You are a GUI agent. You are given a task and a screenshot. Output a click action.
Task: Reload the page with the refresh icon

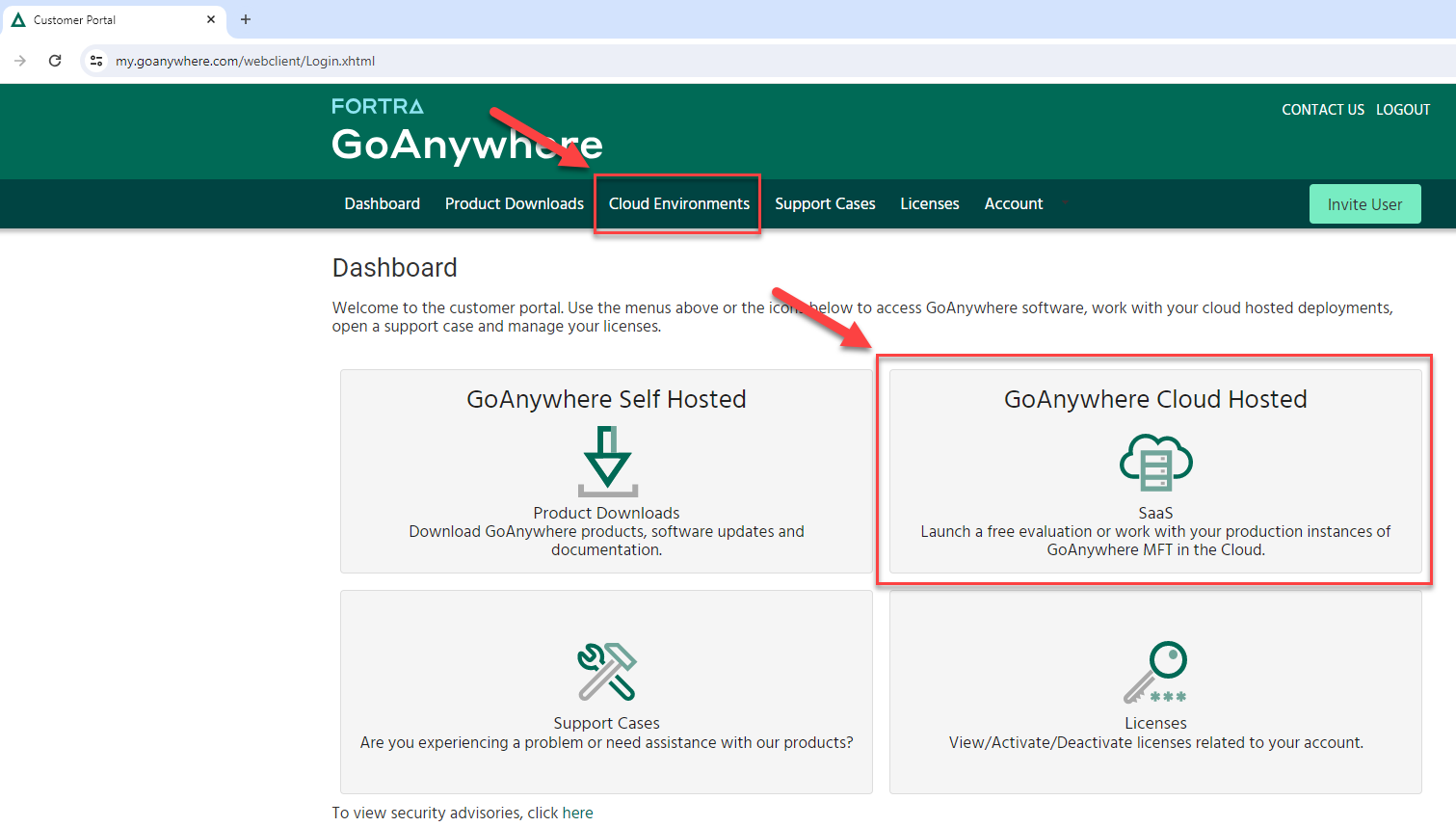point(55,61)
